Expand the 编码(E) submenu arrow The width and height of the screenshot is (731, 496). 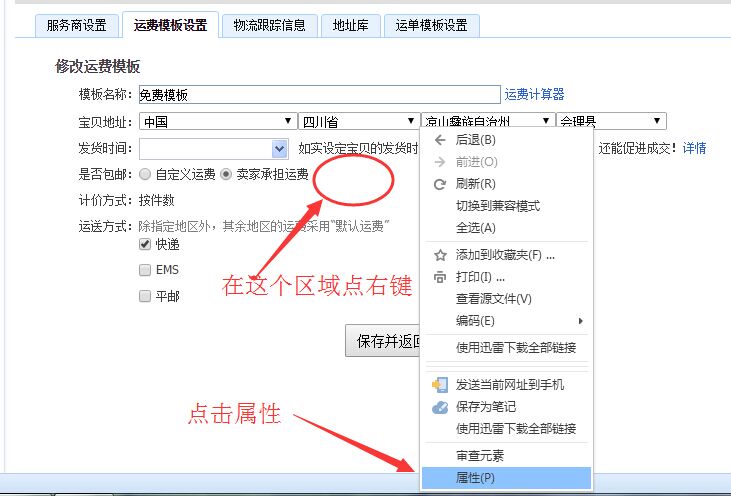coord(581,321)
